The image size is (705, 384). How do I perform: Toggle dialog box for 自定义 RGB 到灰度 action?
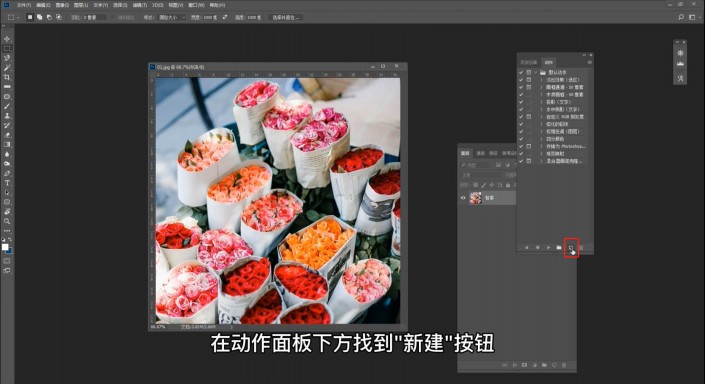point(529,117)
